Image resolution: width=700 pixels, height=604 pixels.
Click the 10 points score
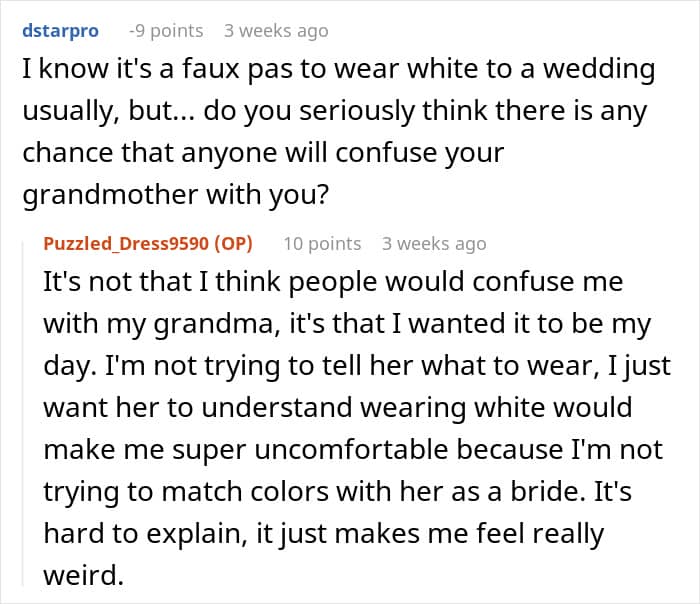[x=321, y=243]
